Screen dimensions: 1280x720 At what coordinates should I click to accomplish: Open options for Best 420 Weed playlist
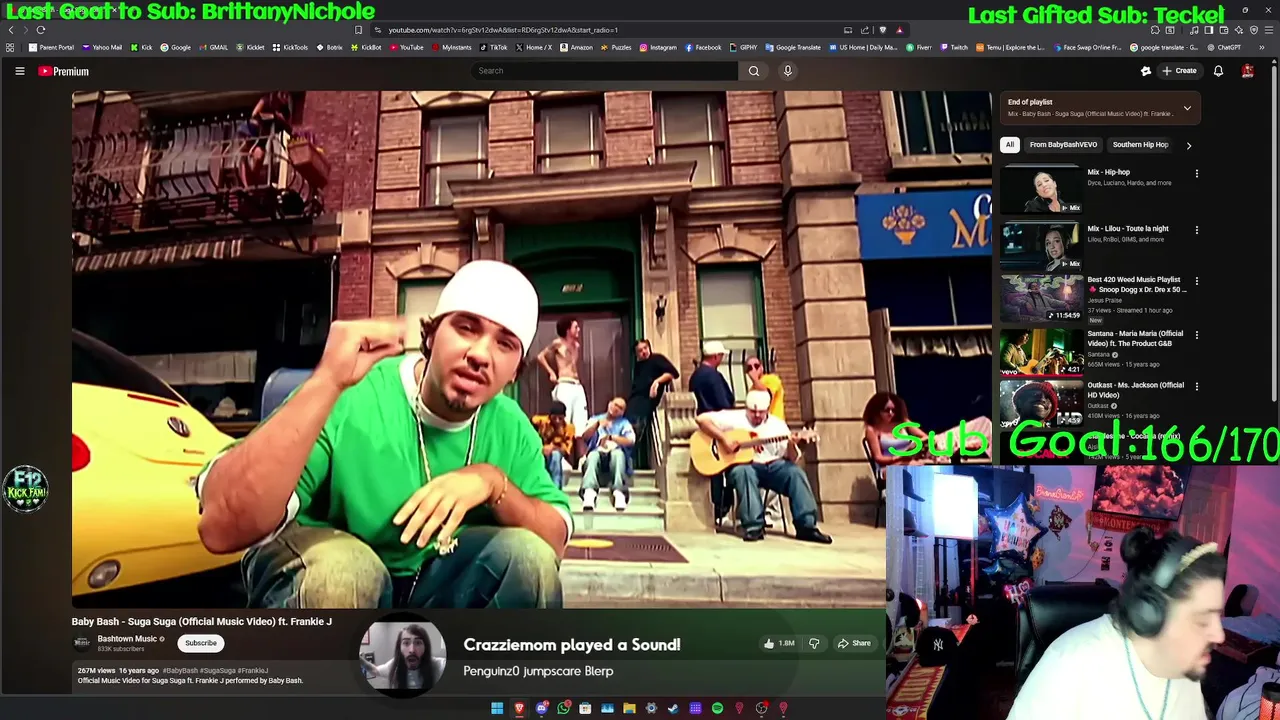click(x=1196, y=281)
